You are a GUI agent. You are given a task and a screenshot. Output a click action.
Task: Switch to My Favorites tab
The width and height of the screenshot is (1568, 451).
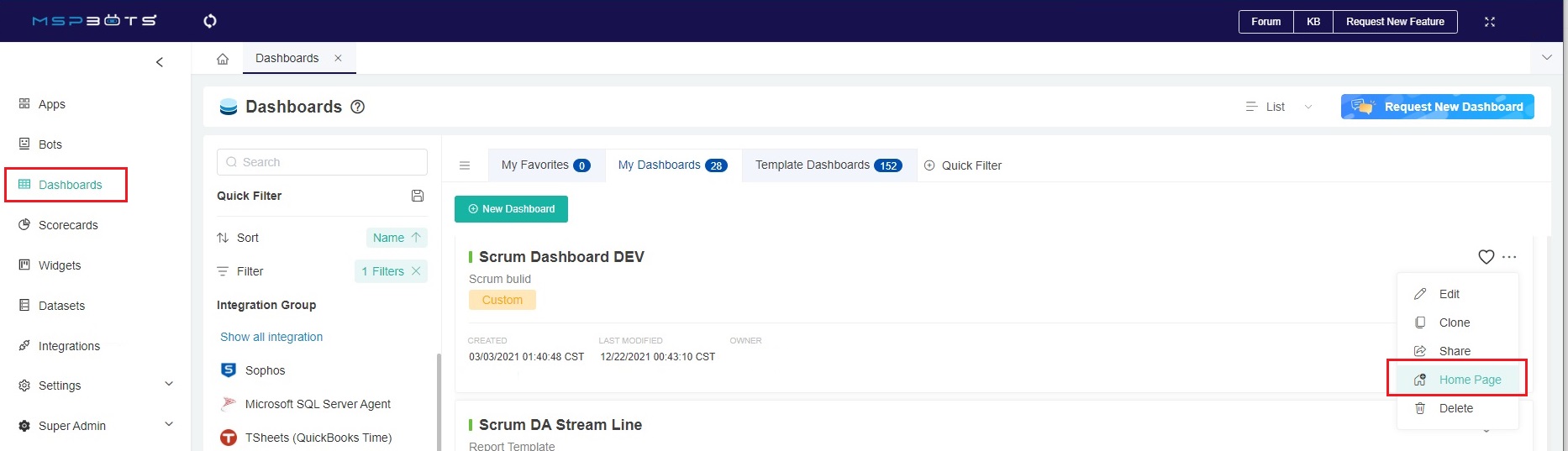(x=546, y=165)
